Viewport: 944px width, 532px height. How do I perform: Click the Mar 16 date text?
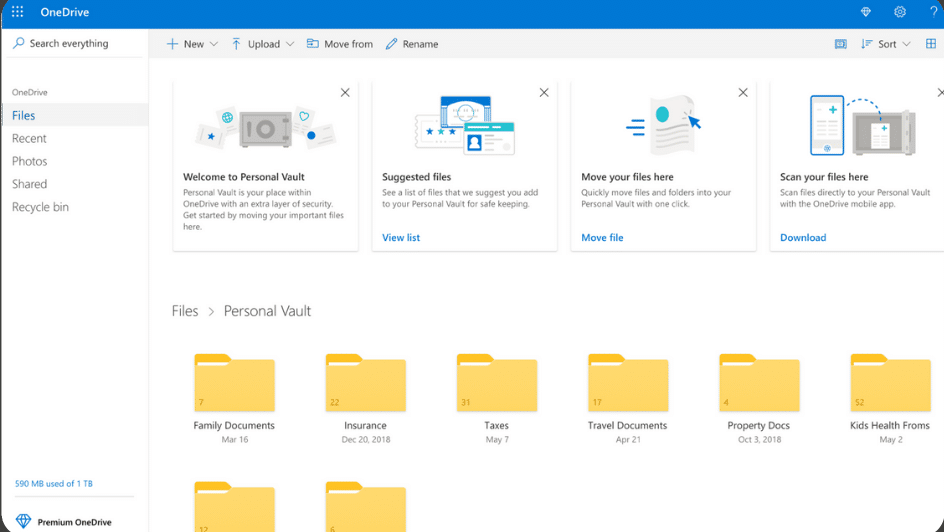[234, 439]
